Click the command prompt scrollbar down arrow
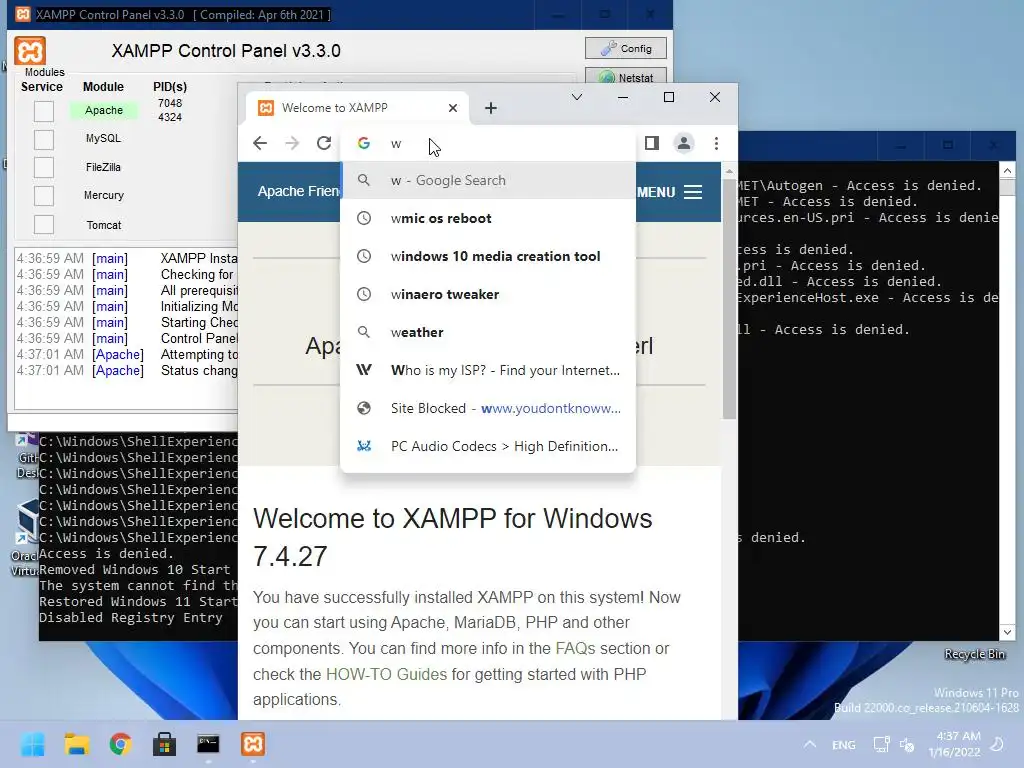The height and width of the screenshot is (768, 1024). pyautogui.click(x=1008, y=632)
